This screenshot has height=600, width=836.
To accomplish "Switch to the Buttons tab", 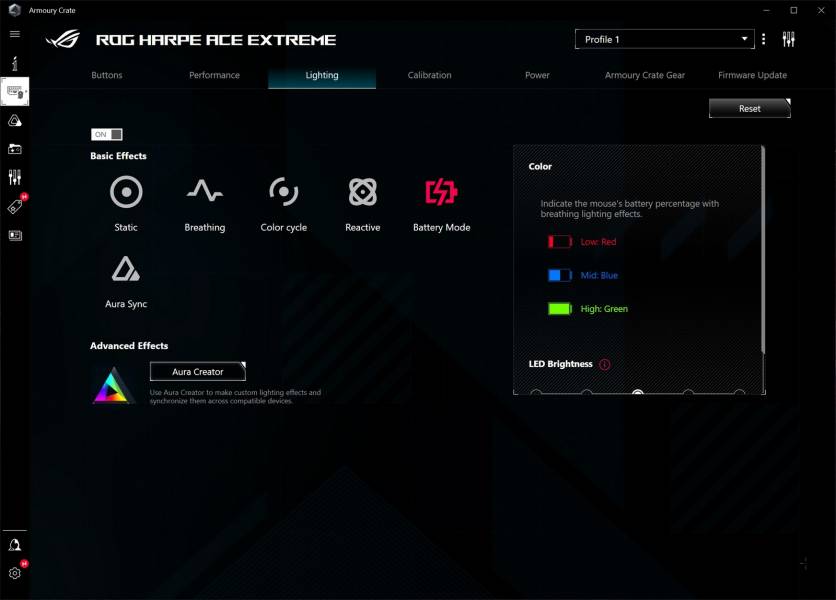I will click(107, 75).
